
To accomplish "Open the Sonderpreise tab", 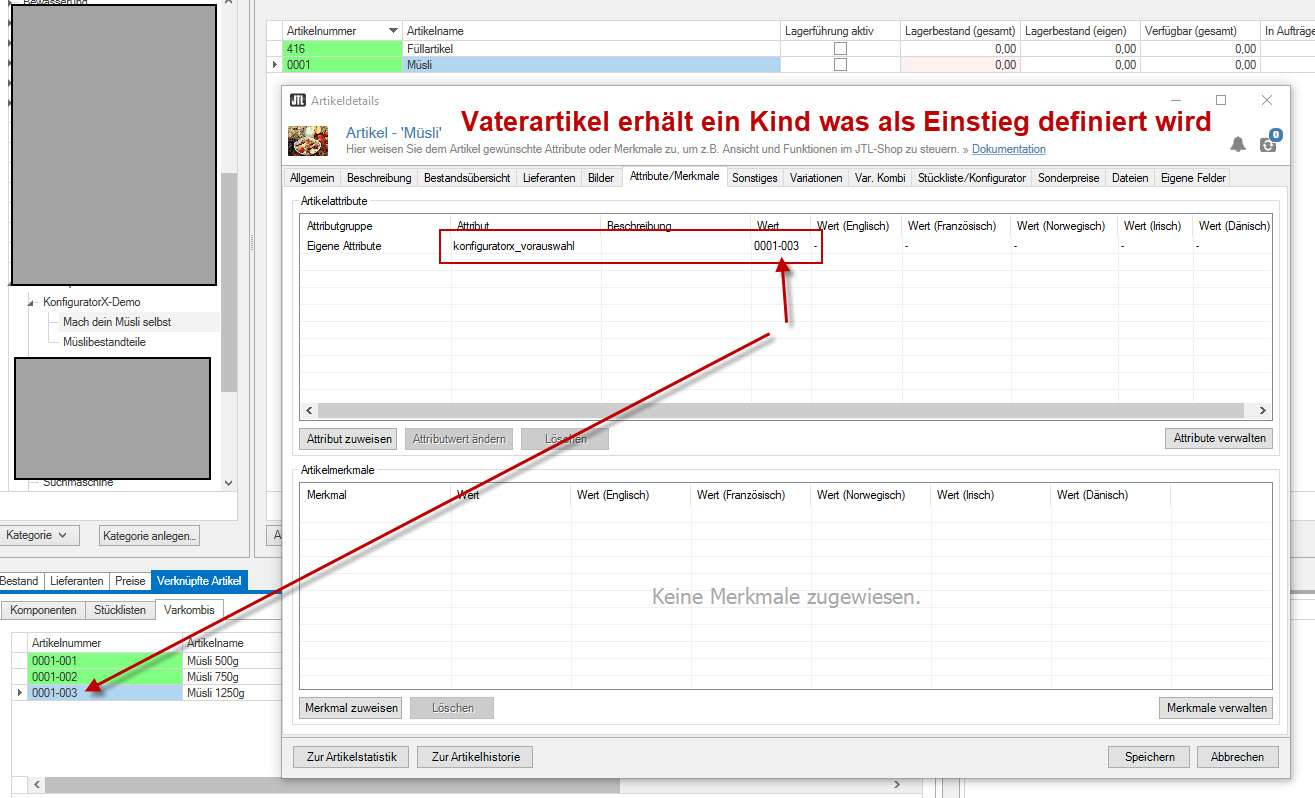I will 1068,178.
